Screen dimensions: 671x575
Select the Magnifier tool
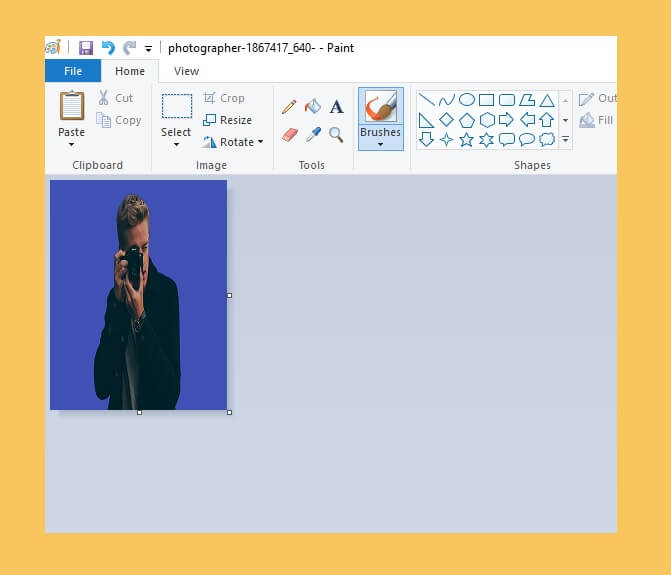click(336, 135)
